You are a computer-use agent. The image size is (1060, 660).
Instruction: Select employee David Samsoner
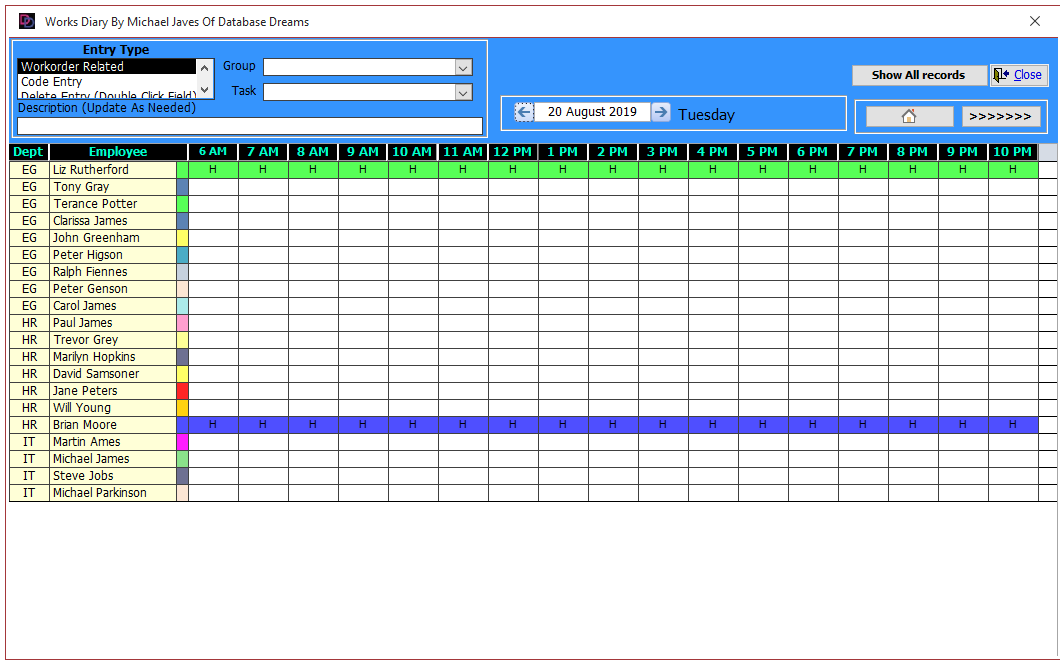coord(113,374)
